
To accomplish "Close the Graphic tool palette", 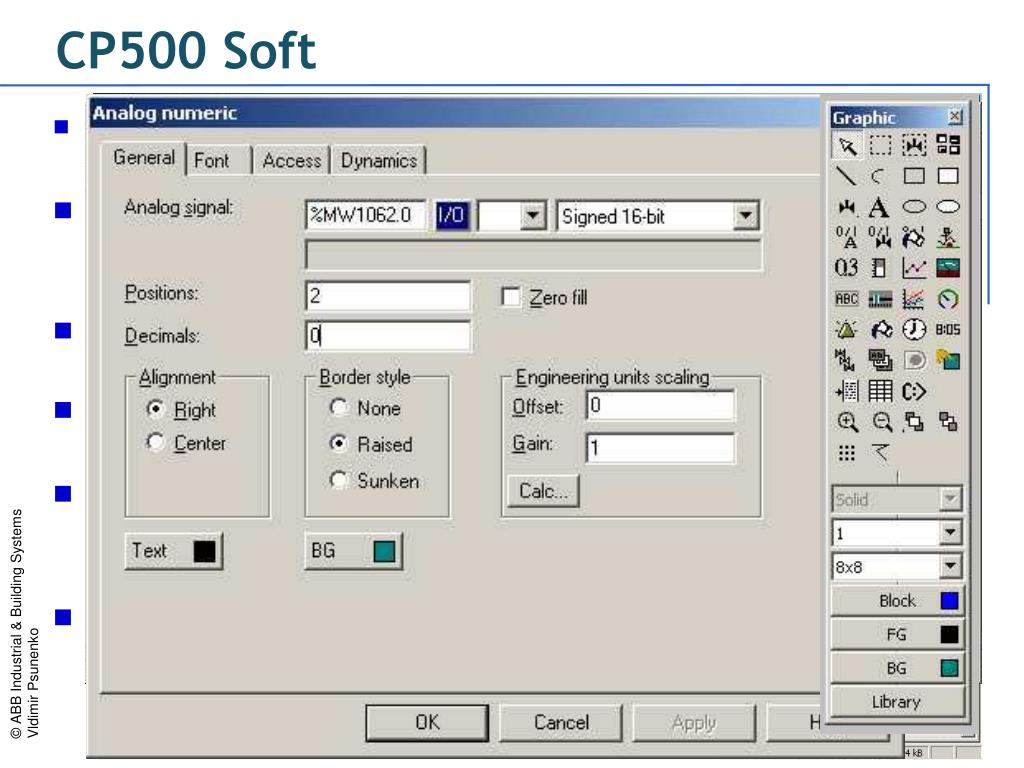I will [x=954, y=116].
